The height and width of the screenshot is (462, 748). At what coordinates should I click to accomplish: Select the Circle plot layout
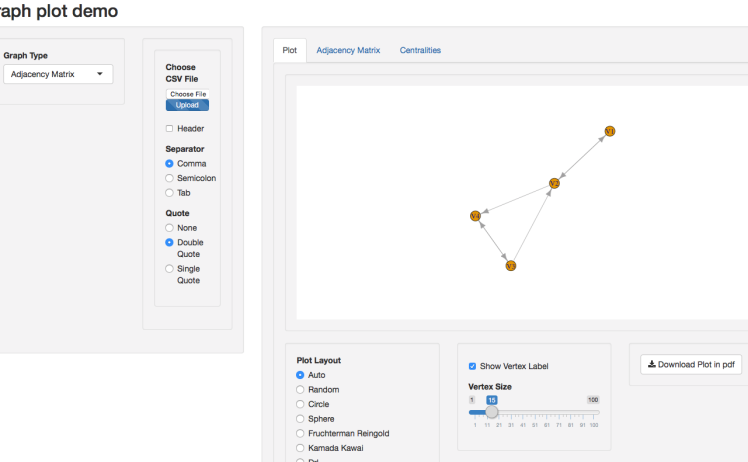point(301,404)
